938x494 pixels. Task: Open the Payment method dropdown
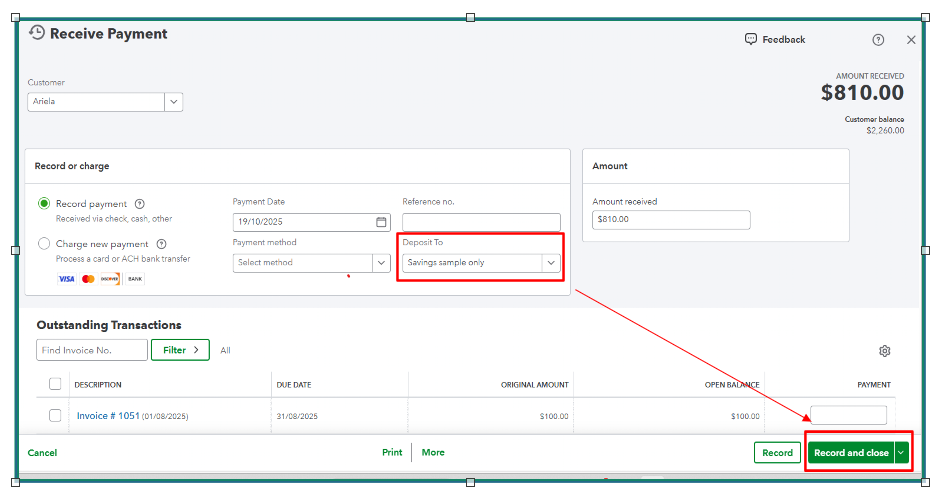(380, 263)
